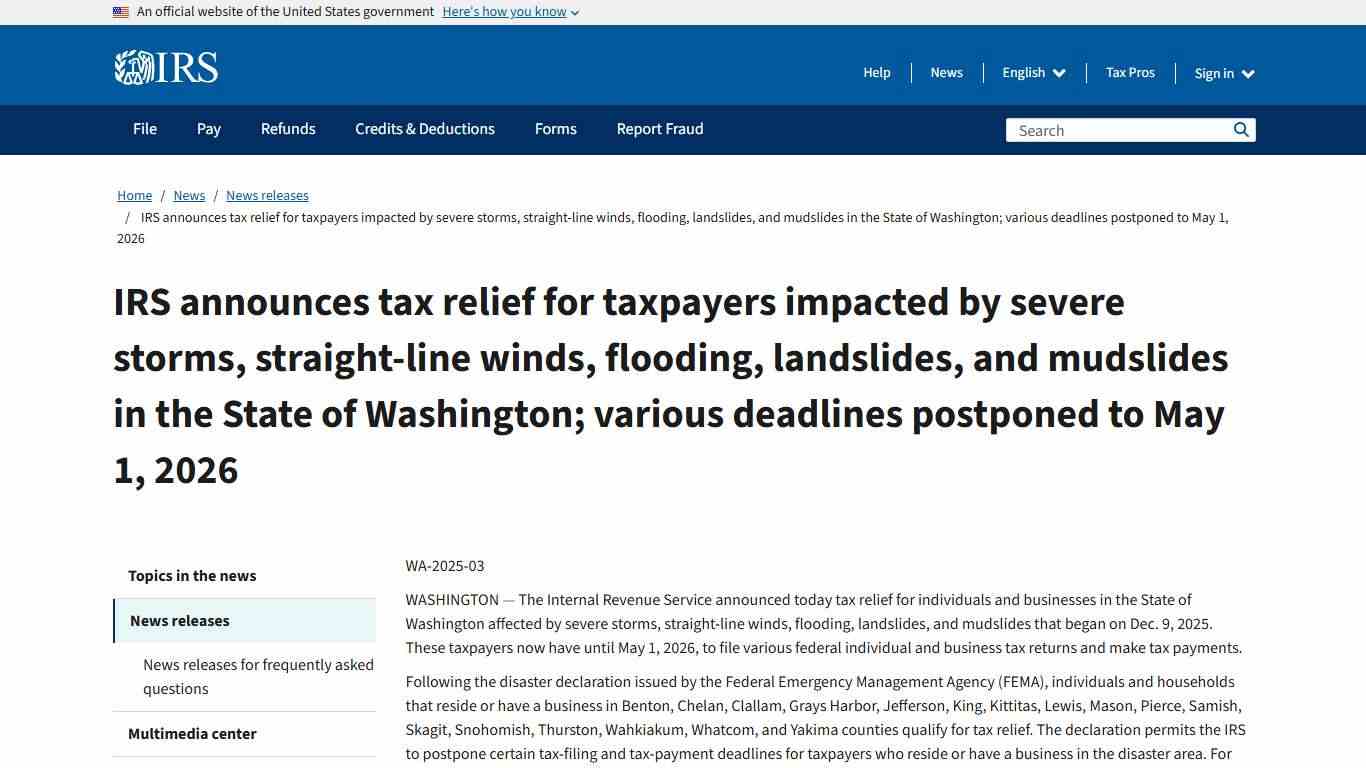Open News releases from the breadcrumb
The image size is (1366, 768).
pyautogui.click(x=267, y=195)
